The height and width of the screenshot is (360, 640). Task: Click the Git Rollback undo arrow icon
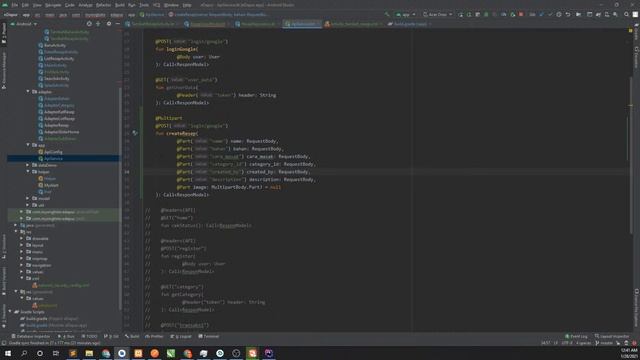pyautogui.click(x=568, y=14)
